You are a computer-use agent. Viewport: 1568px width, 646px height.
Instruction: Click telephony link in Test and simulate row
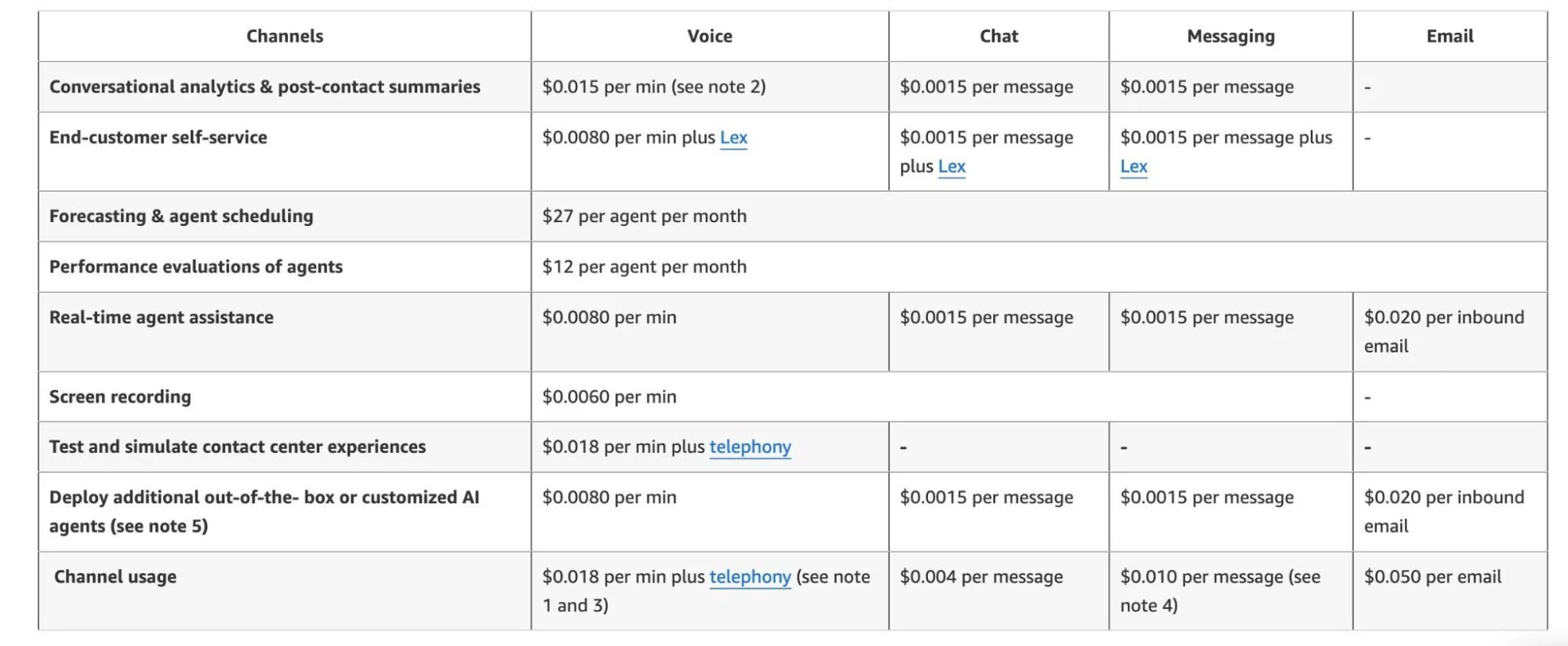(750, 447)
